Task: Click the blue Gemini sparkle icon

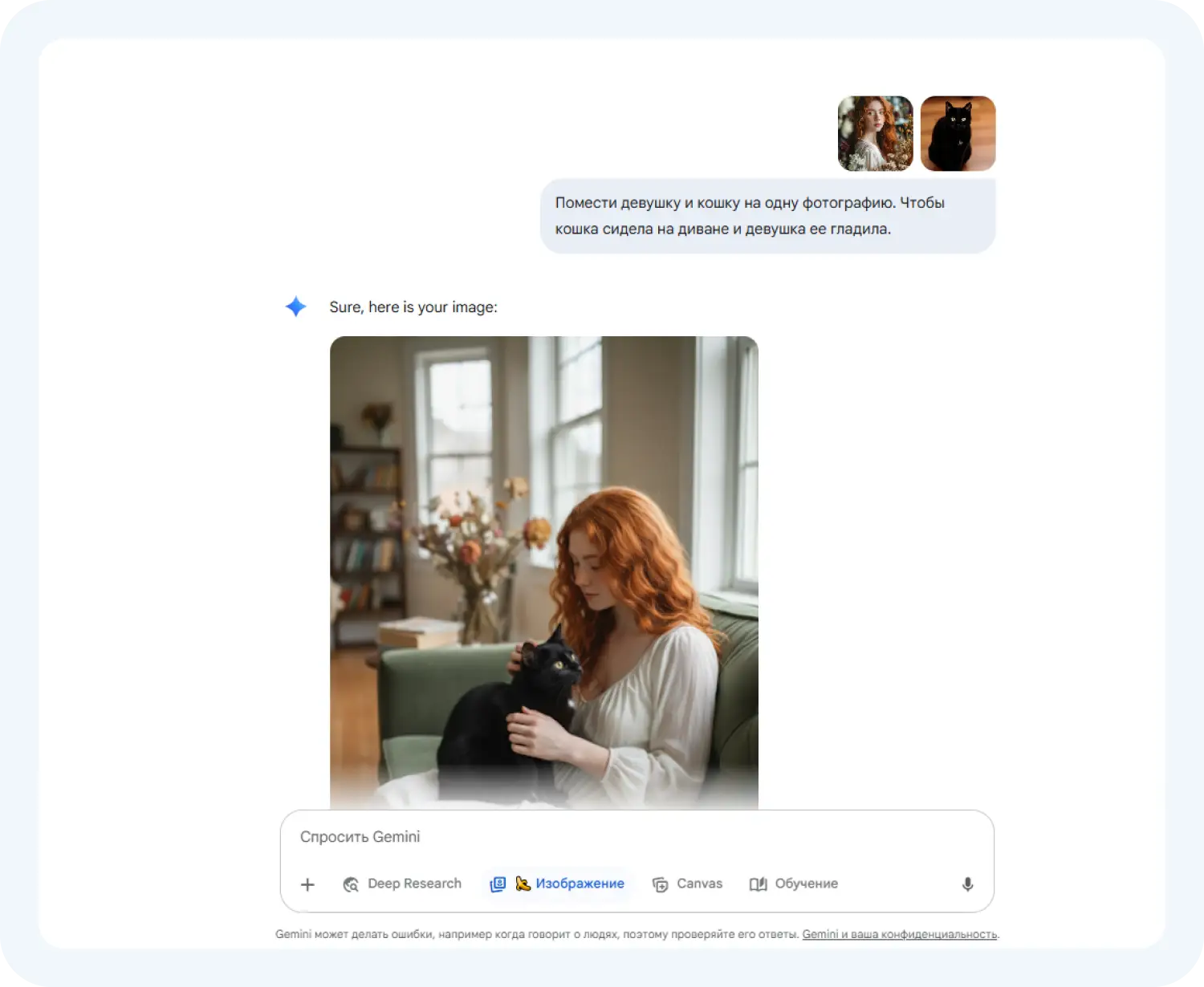Action: pos(296,307)
